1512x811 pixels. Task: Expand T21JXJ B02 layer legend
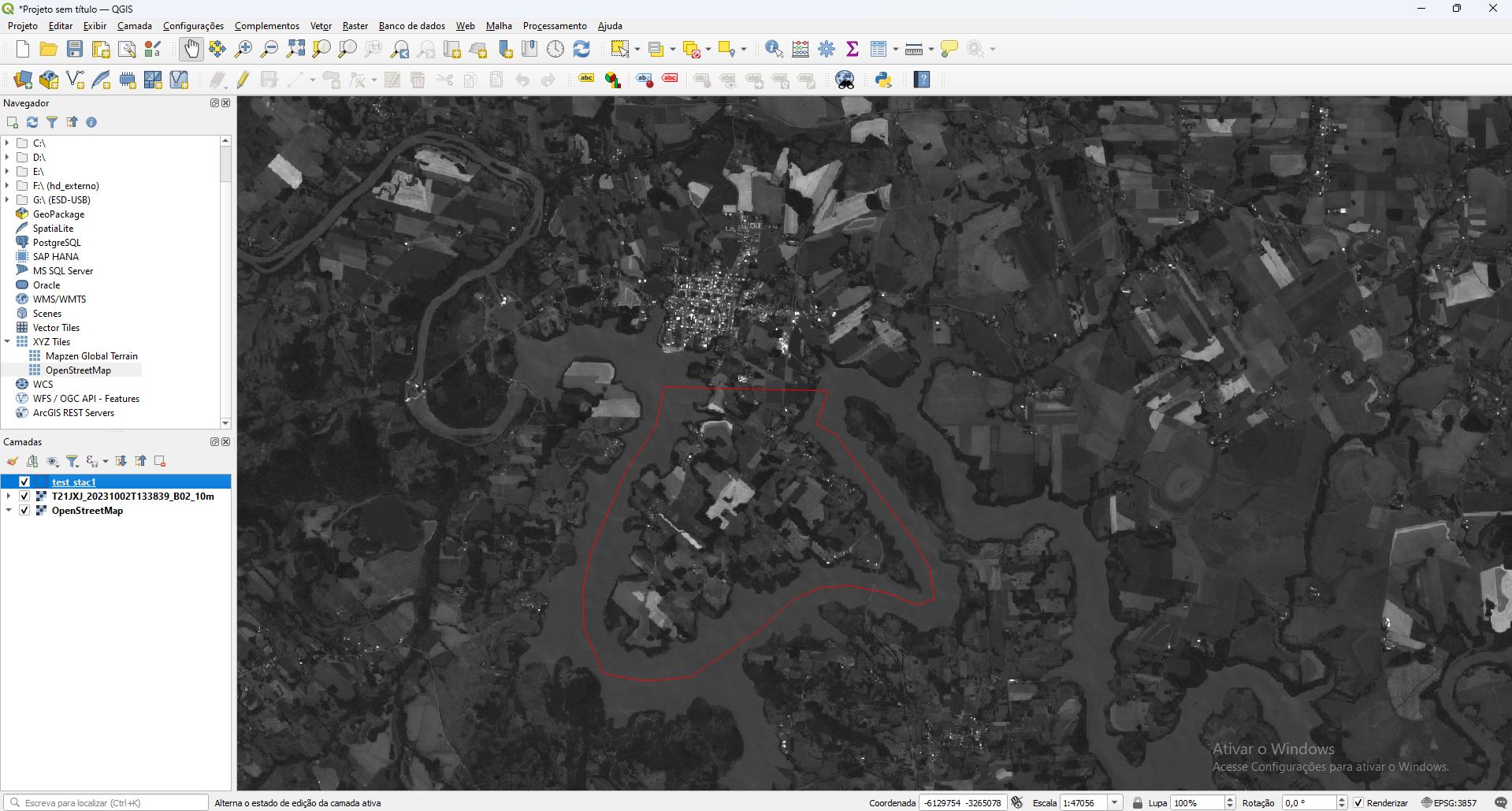tap(9, 496)
